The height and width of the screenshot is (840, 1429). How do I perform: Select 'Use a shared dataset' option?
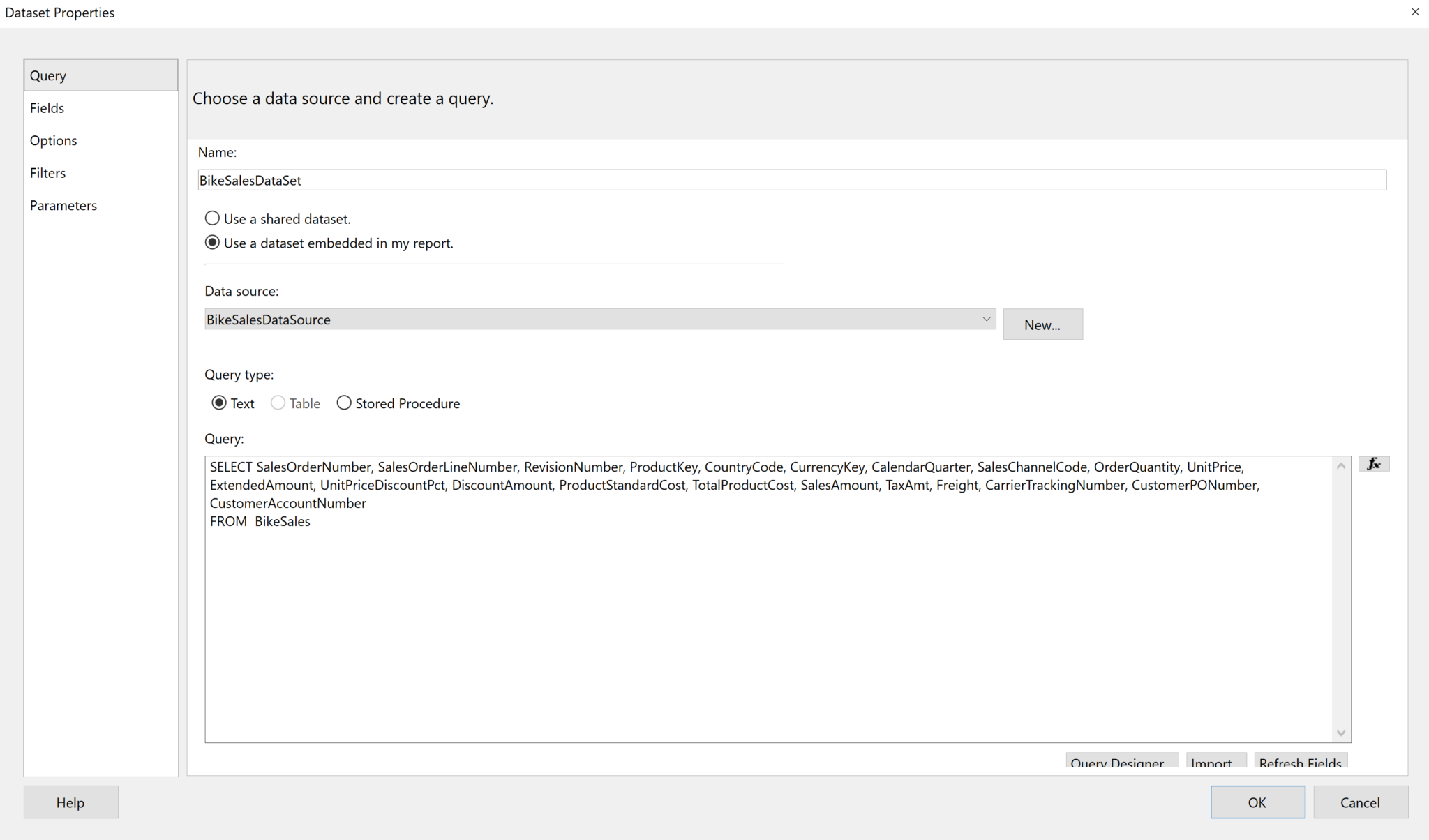click(x=212, y=218)
